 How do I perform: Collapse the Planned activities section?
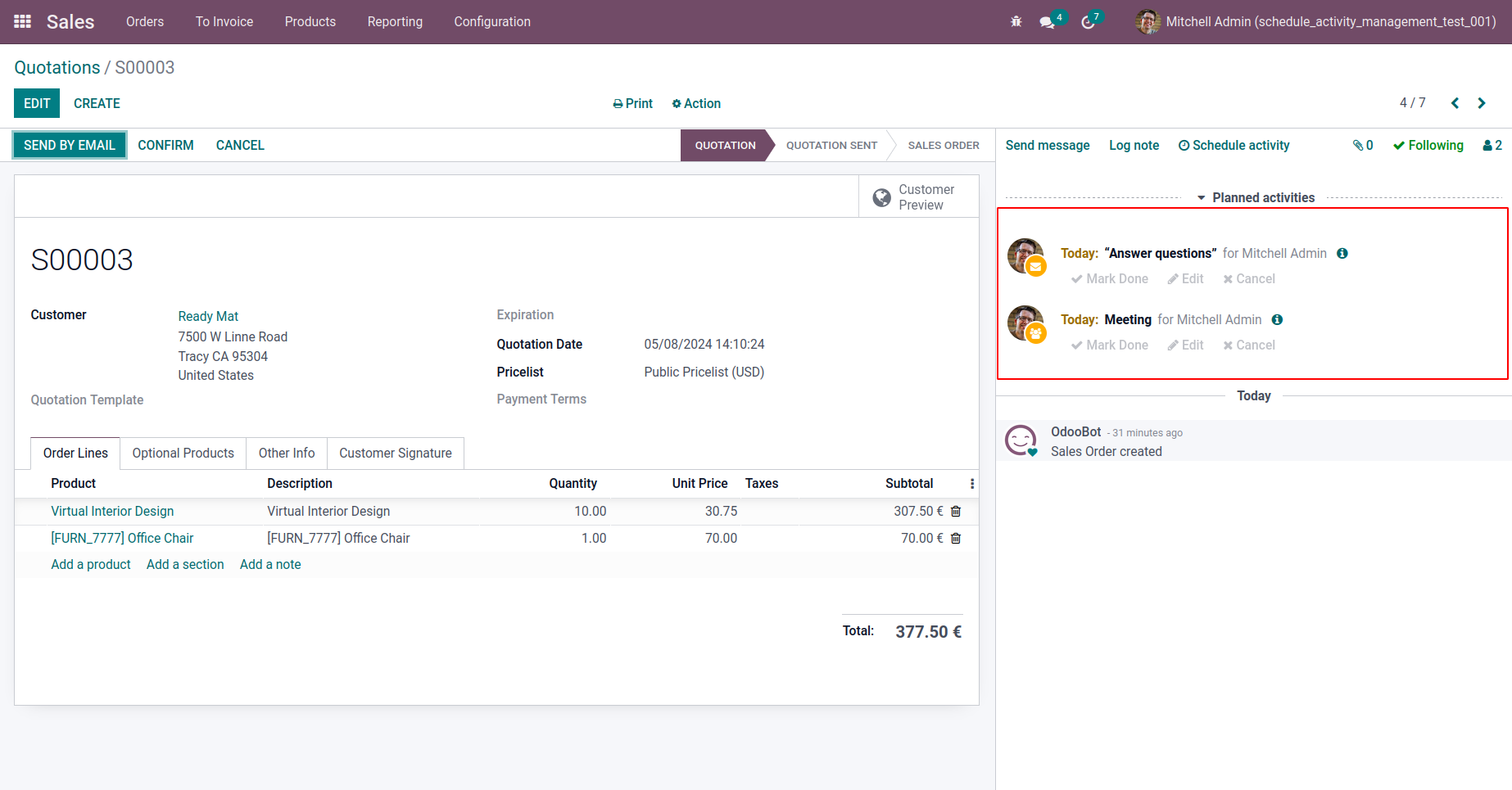click(x=1256, y=197)
